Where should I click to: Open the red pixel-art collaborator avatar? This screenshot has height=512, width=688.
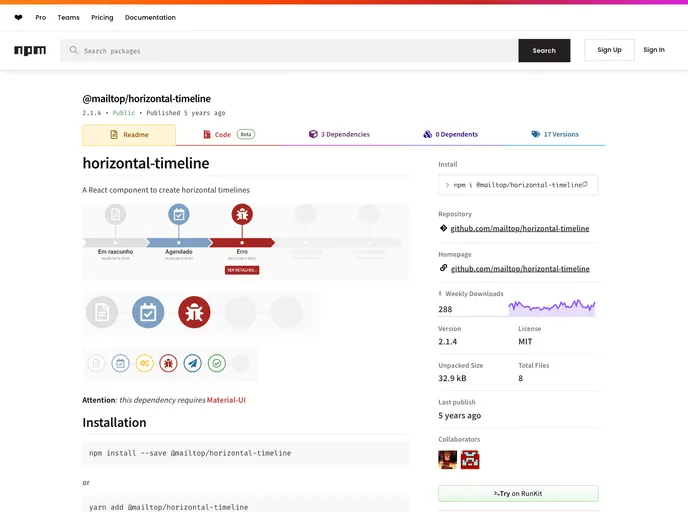coord(470,460)
